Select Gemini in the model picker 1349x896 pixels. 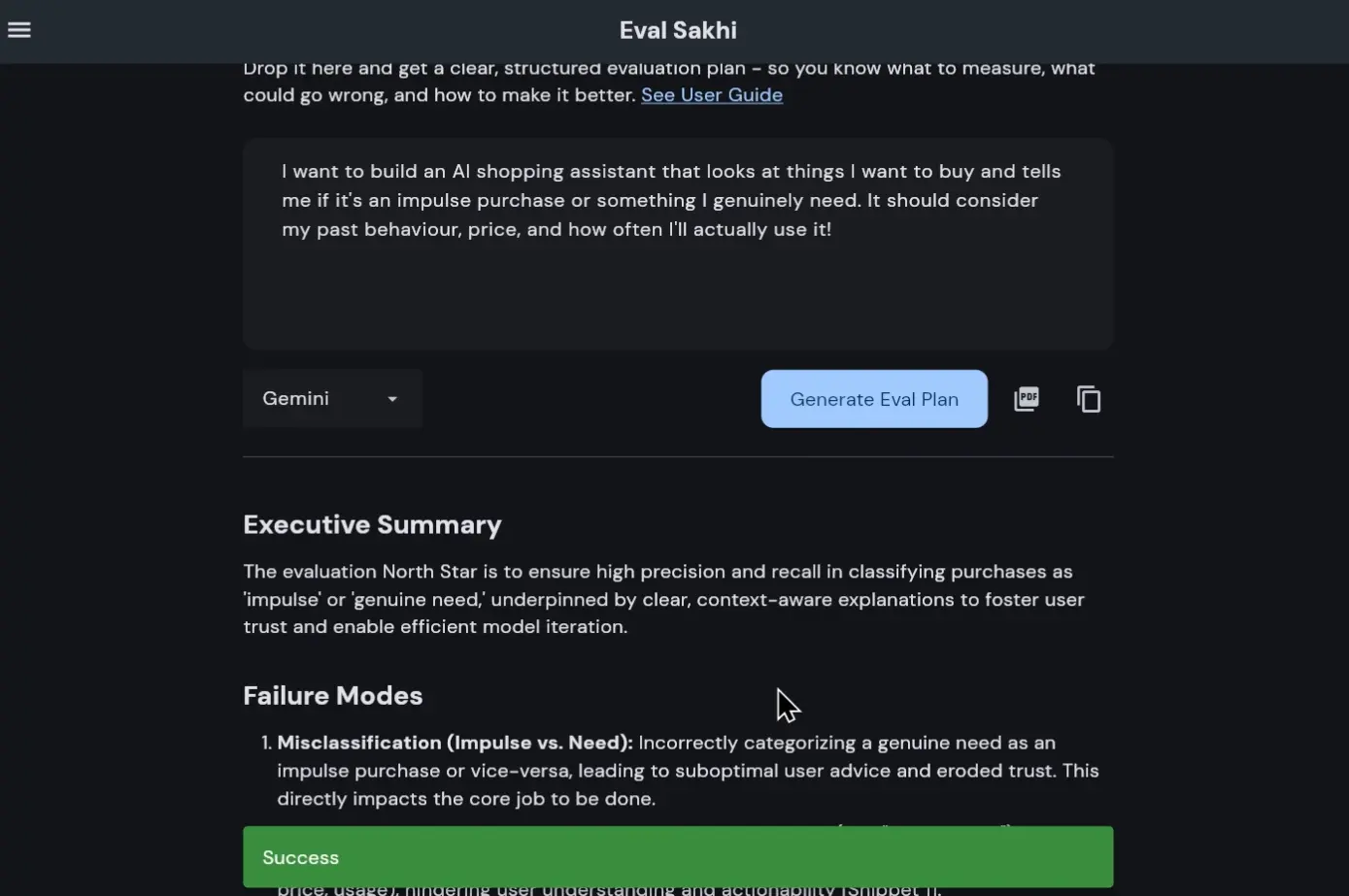coord(294,398)
